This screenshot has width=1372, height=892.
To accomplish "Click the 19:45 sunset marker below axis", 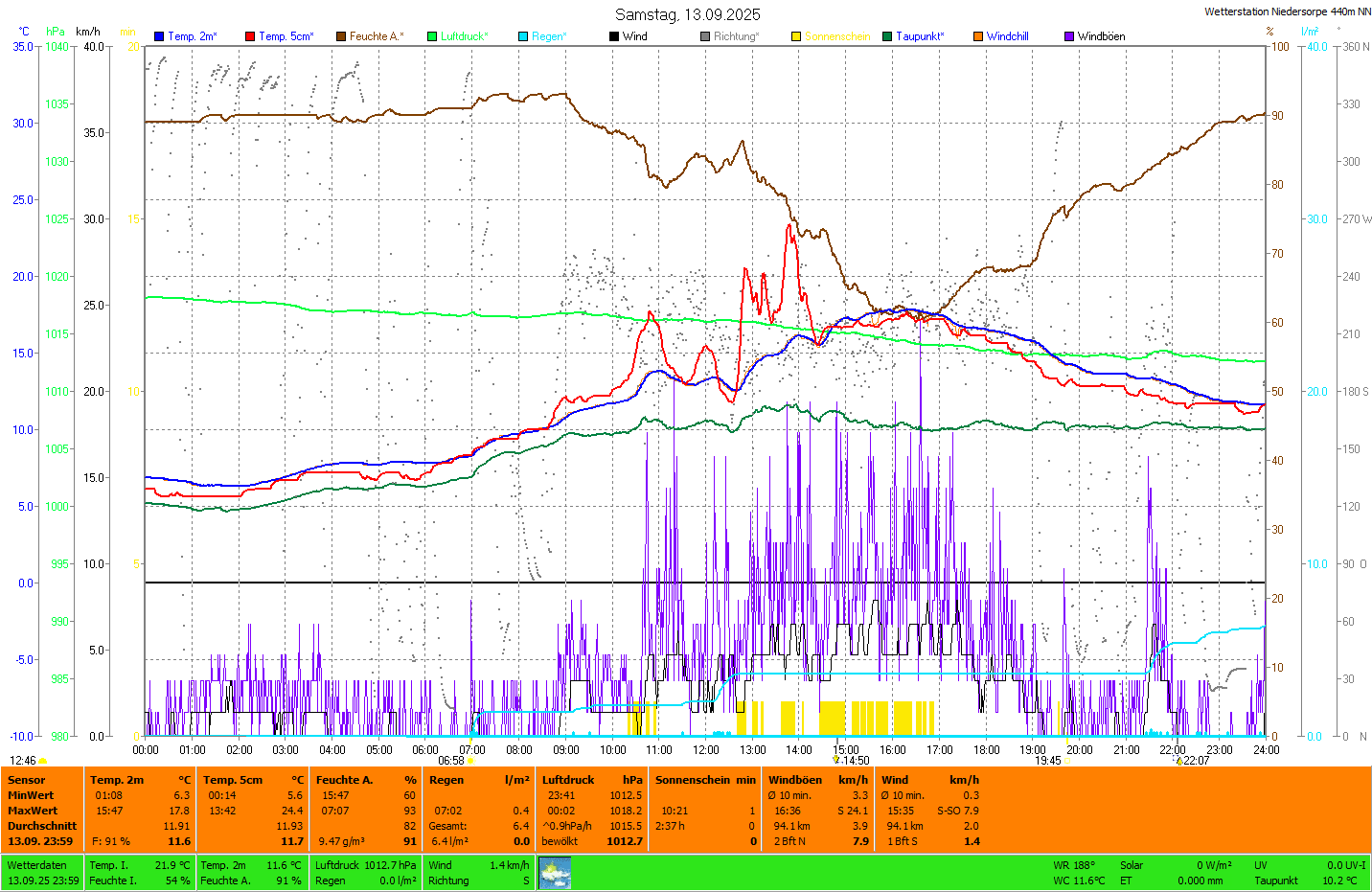I will point(1048,761).
